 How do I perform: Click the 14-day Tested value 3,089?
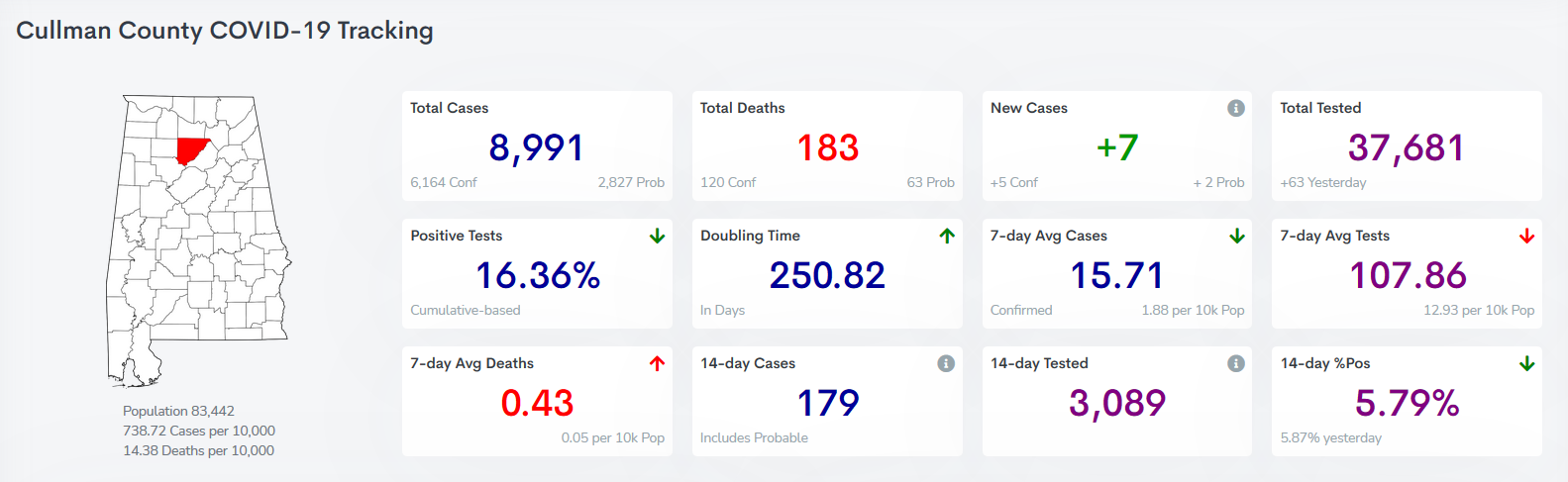click(x=1116, y=403)
